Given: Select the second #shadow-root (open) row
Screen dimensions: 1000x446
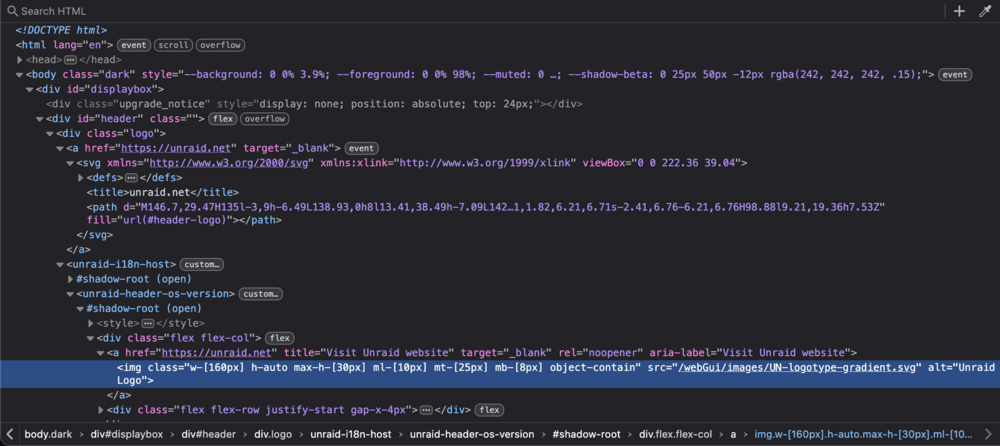Looking at the screenshot, I should tap(144, 309).
